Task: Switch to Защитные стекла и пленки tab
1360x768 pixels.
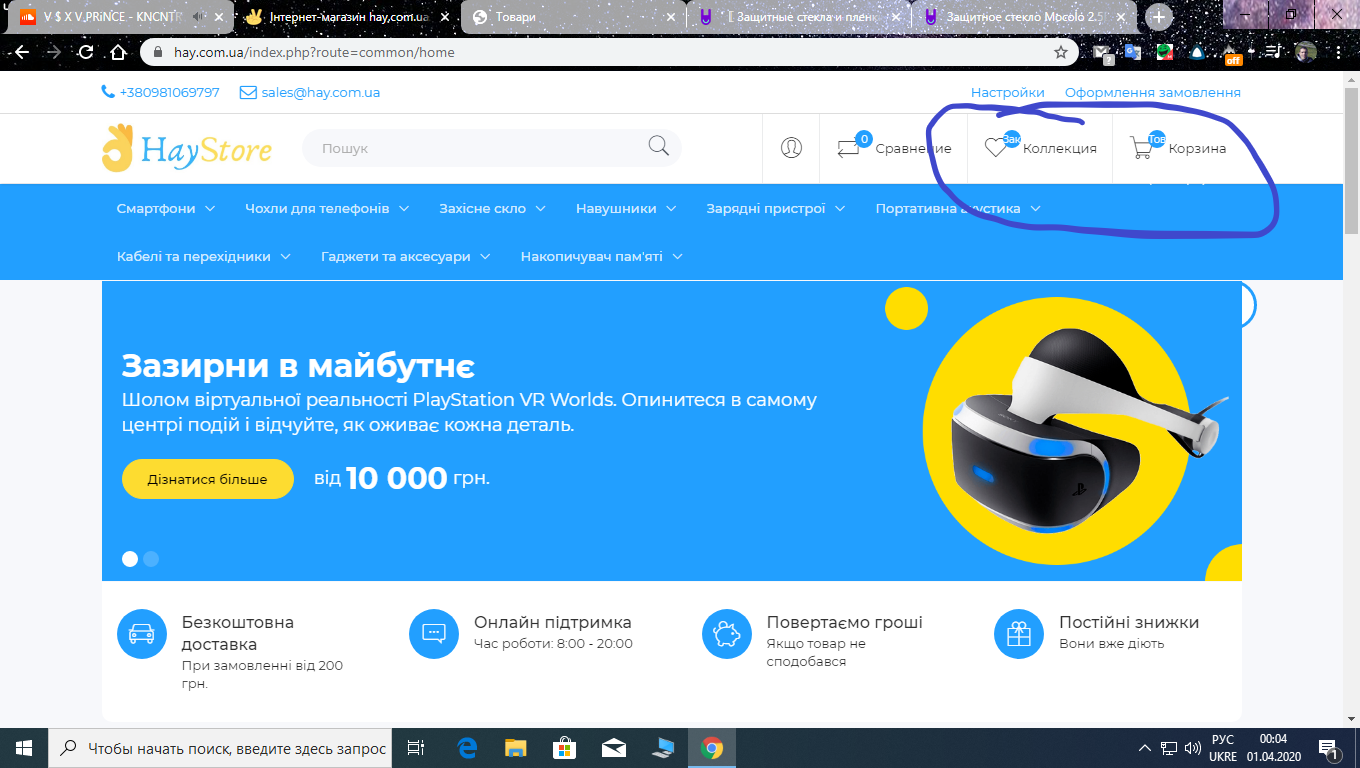Action: pos(797,17)
